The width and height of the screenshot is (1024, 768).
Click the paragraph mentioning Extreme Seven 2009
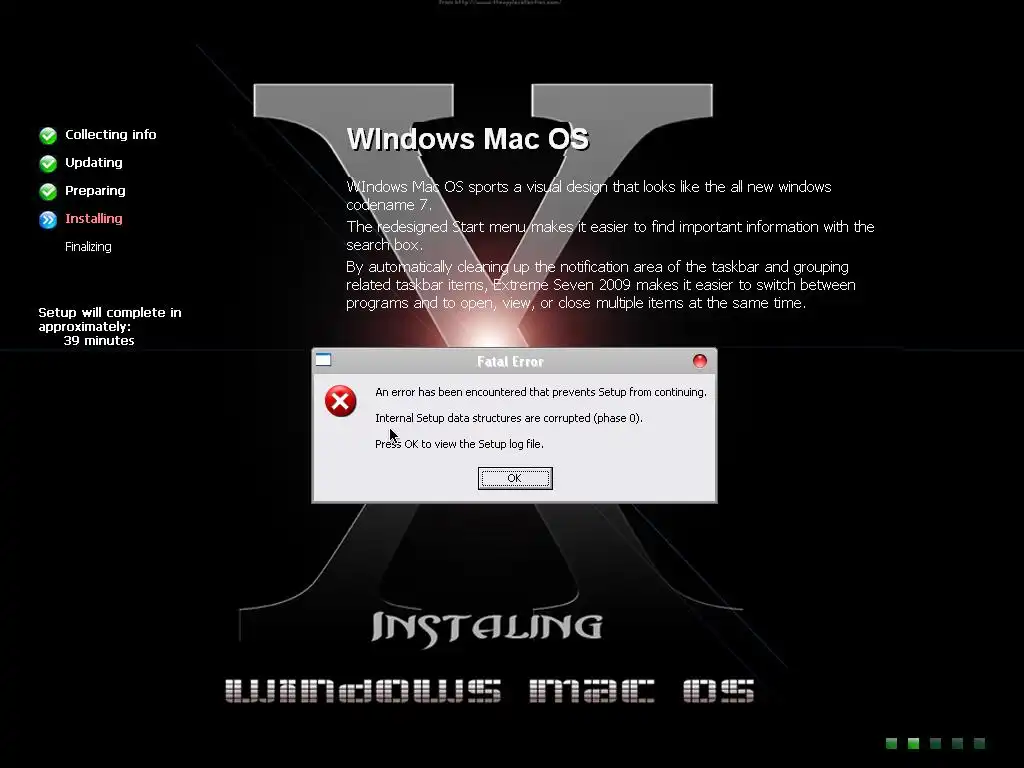tap(601, 285)
